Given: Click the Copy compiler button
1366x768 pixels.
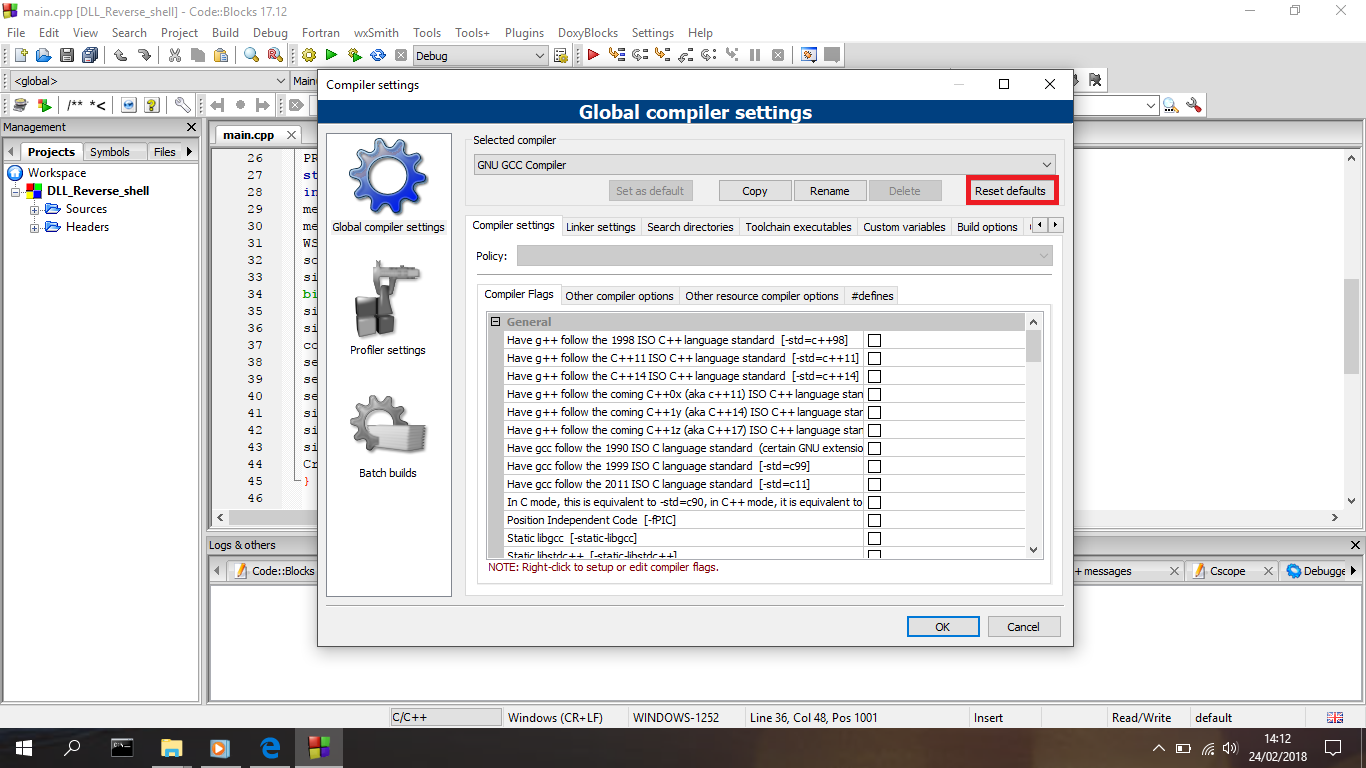Looking at the screenshot, I should (x=755, y=191).
